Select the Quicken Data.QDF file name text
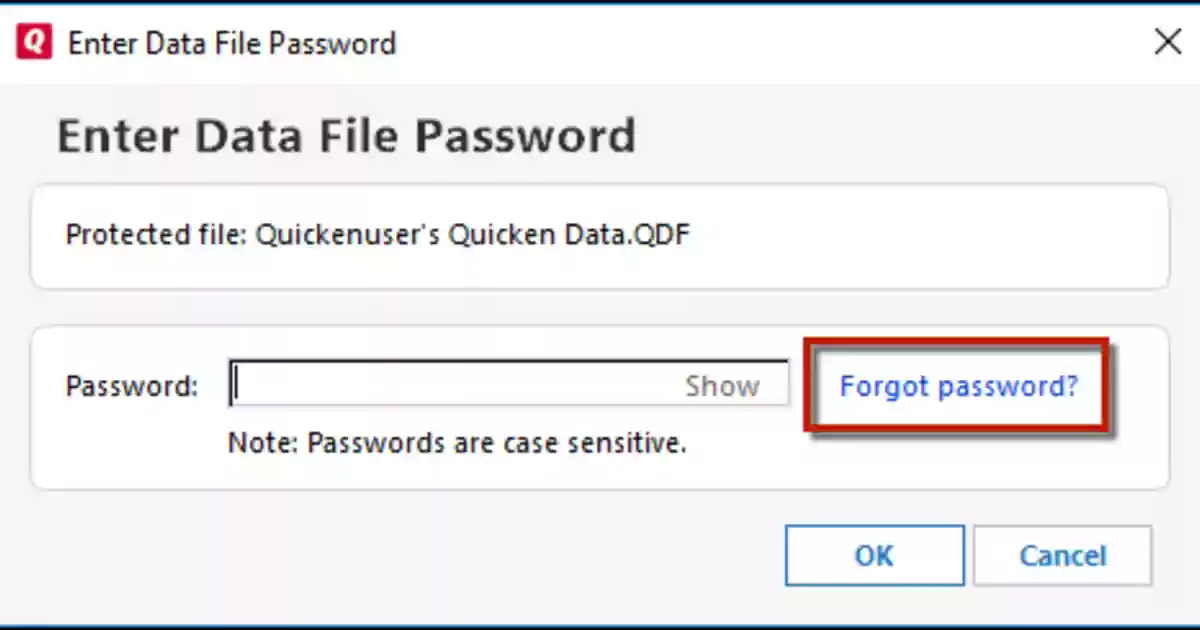Image resolution: width=1200 pixels, height=630 pixels. pos(569,235)
